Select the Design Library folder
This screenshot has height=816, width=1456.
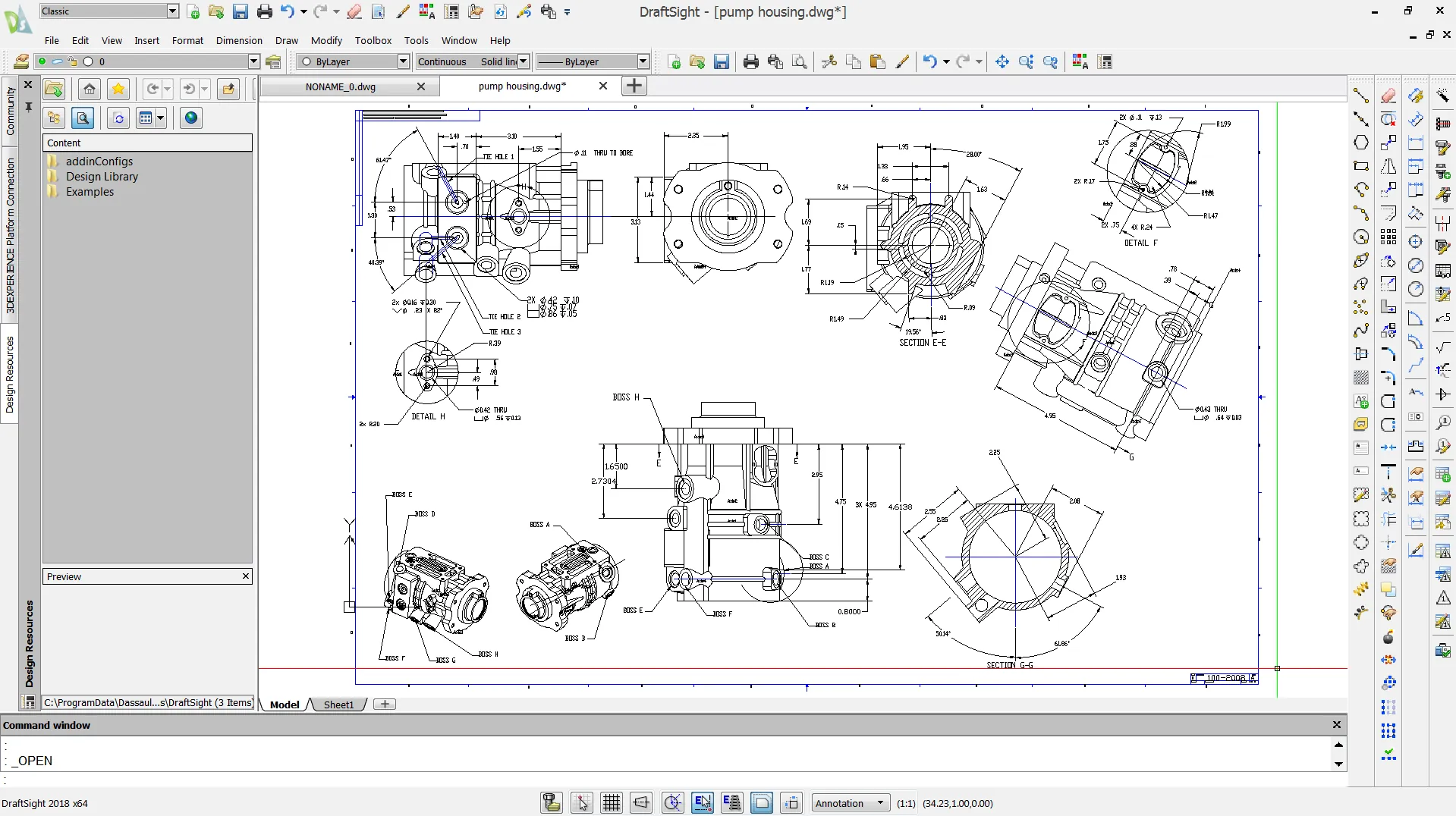point(102,177)
